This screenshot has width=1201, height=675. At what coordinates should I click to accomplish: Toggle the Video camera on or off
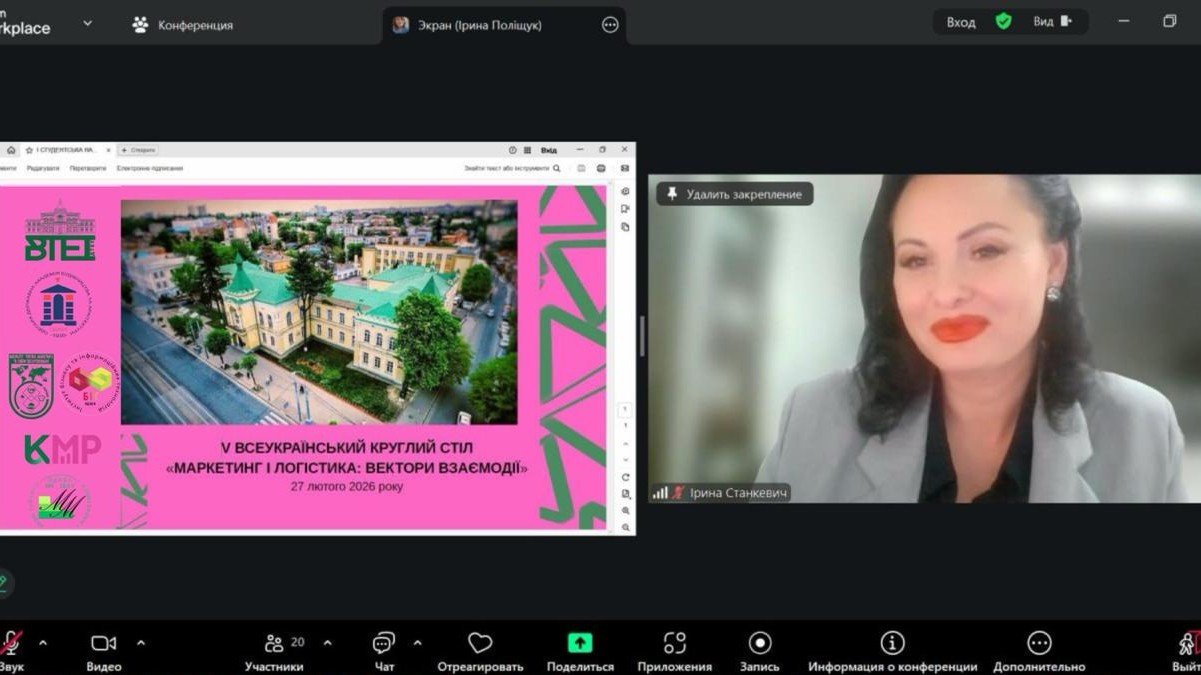pos(104,643)
